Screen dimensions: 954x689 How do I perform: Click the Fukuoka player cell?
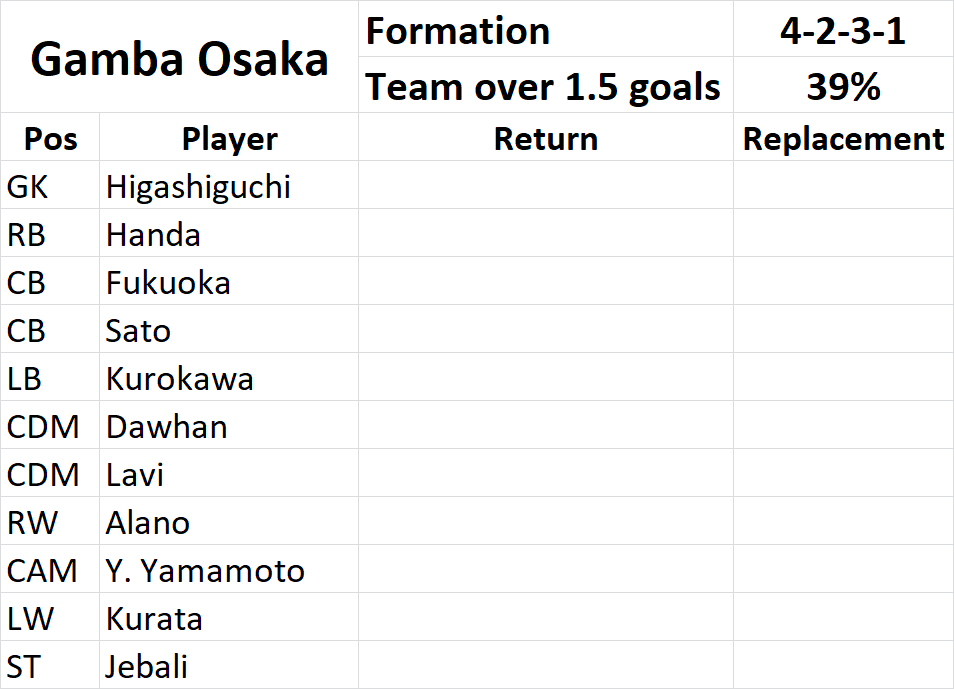pos(229,281)
